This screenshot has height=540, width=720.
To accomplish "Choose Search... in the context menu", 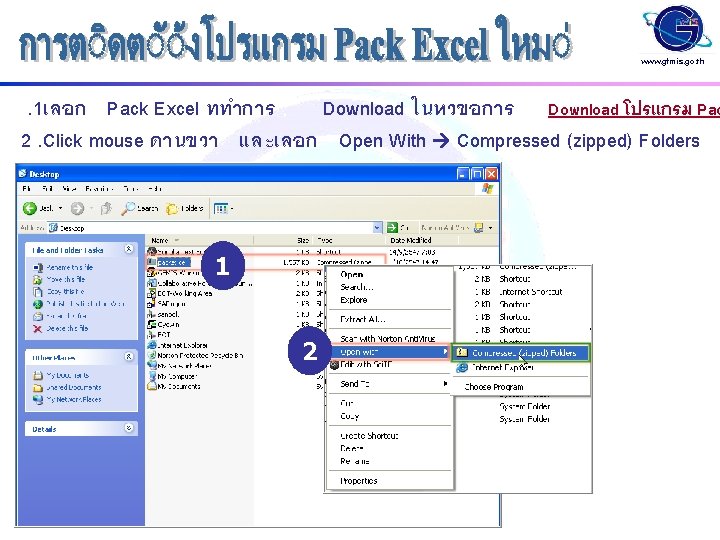I will coord(390,287).
